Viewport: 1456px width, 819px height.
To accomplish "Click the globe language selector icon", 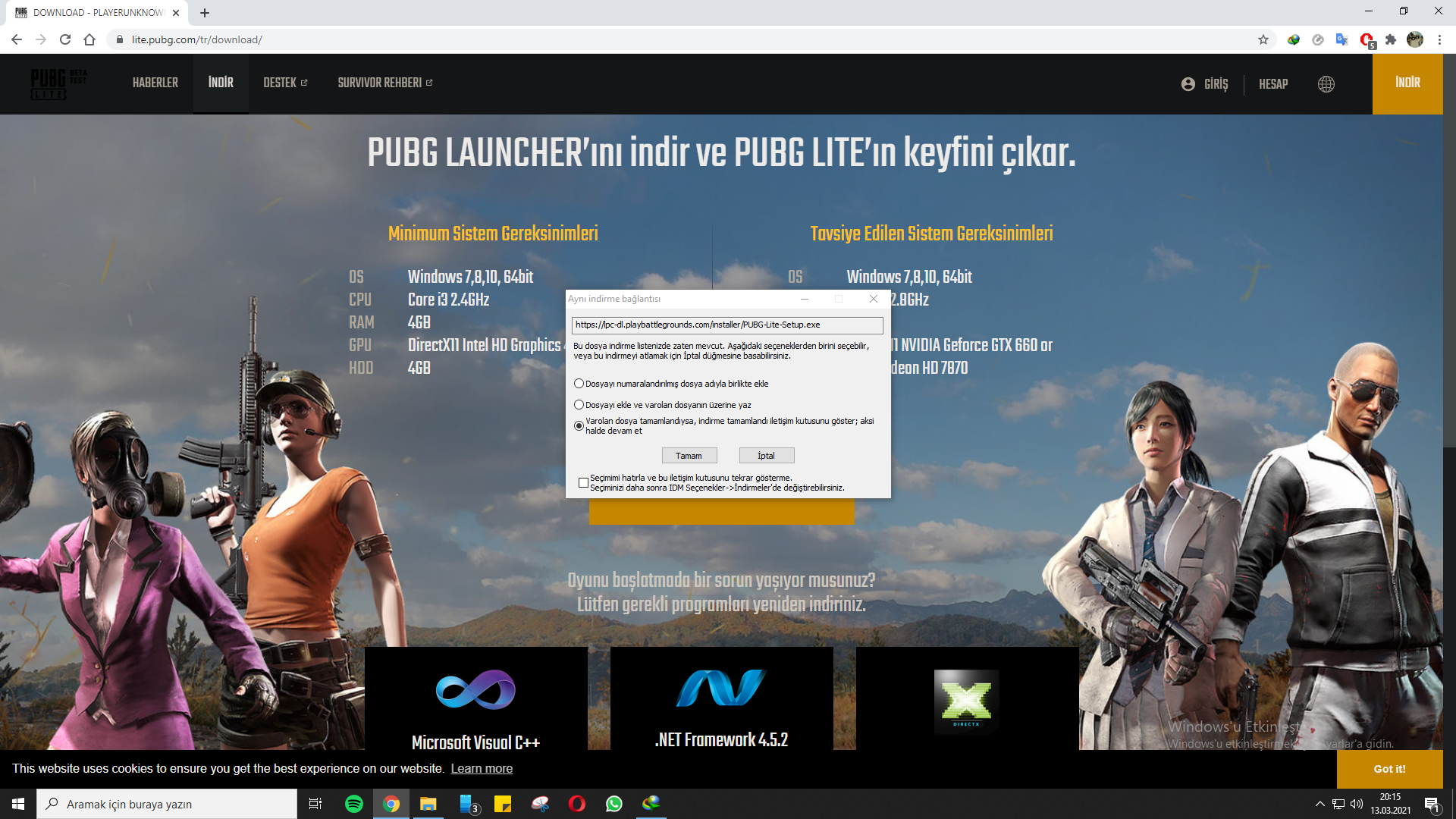I will [x=1326, y=84].
